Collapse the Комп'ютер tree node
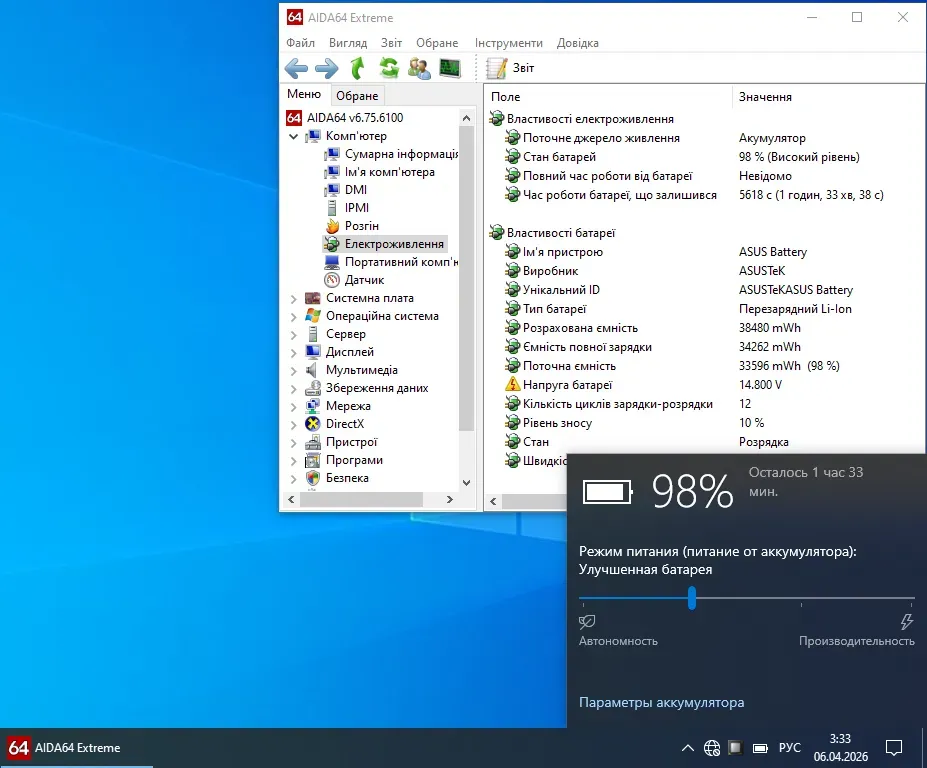The width and height of the screenshot is (927, 768). 294,136
